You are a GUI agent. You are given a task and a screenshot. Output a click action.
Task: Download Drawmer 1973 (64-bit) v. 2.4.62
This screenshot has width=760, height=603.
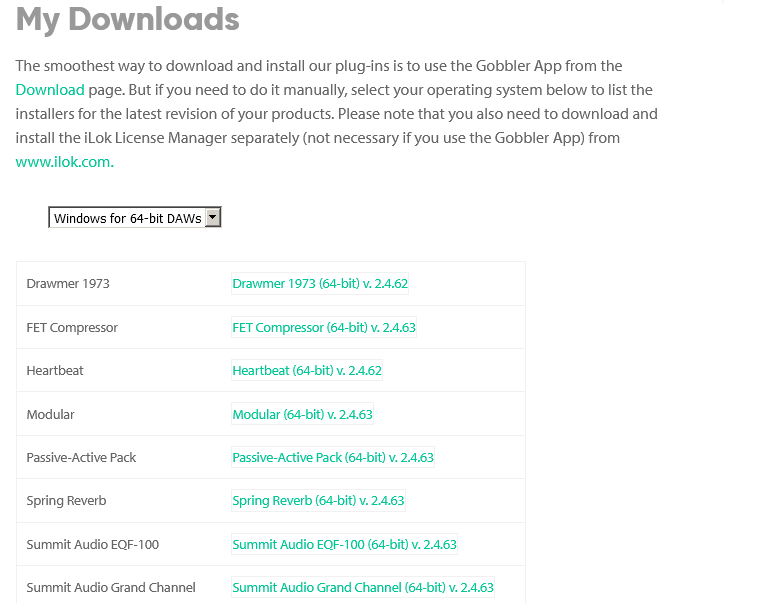(320, 284)
